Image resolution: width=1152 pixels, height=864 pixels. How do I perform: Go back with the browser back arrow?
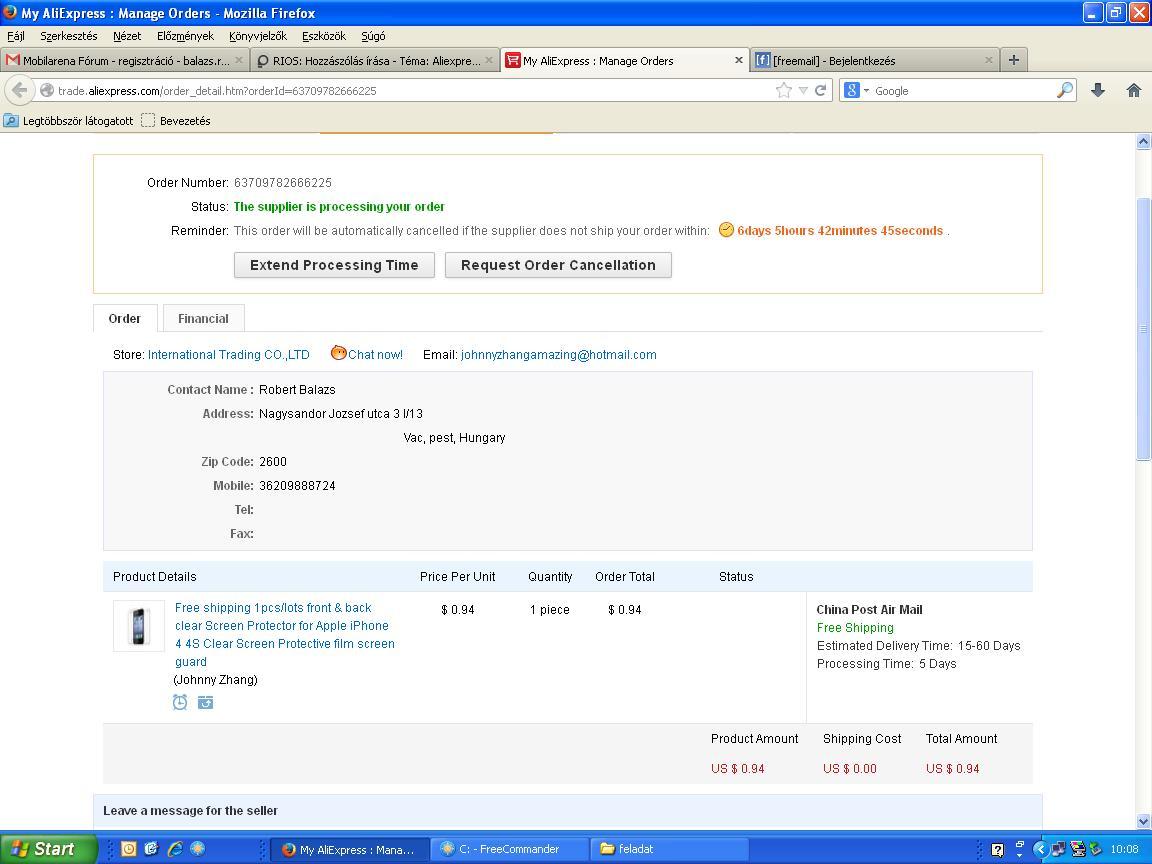[20, 90]
